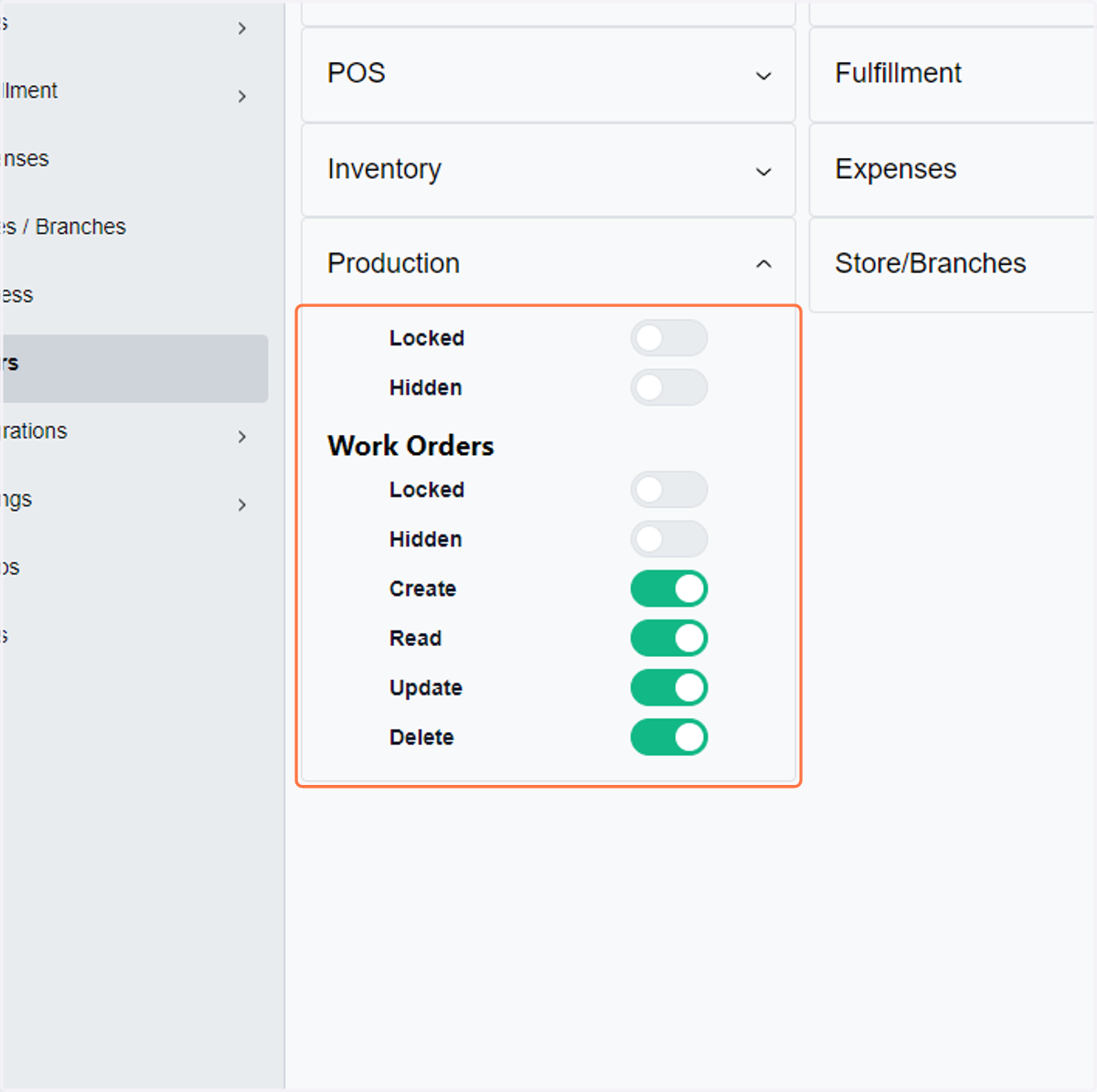Click the Work Orders heading
This screenshot has height=1092, width=1097.
pyautogui.click(x=410, y=446)
